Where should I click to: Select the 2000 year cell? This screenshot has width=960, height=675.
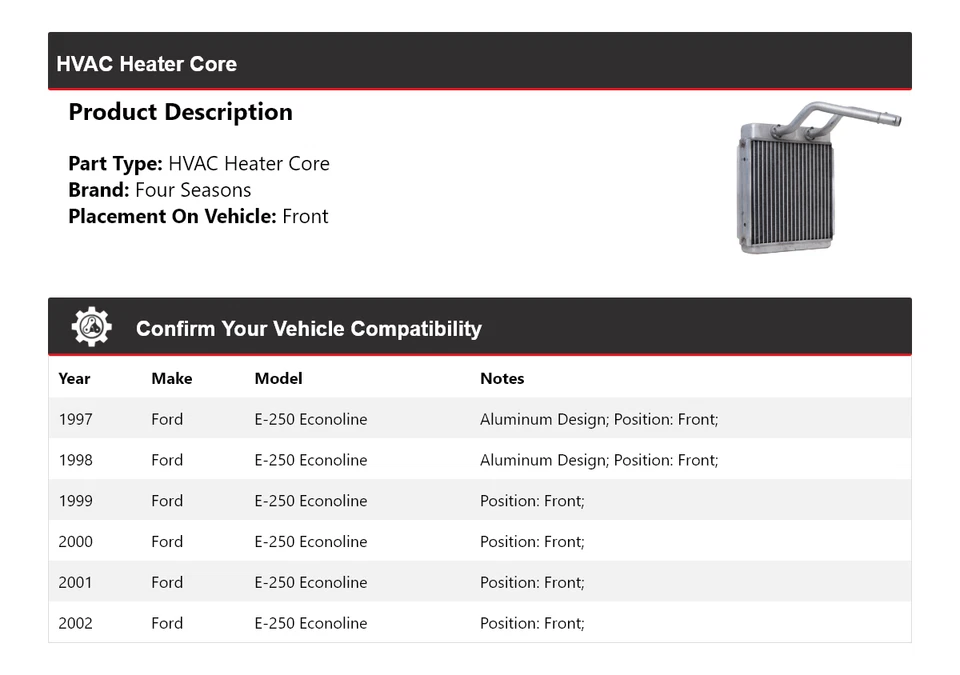[76, 542]
